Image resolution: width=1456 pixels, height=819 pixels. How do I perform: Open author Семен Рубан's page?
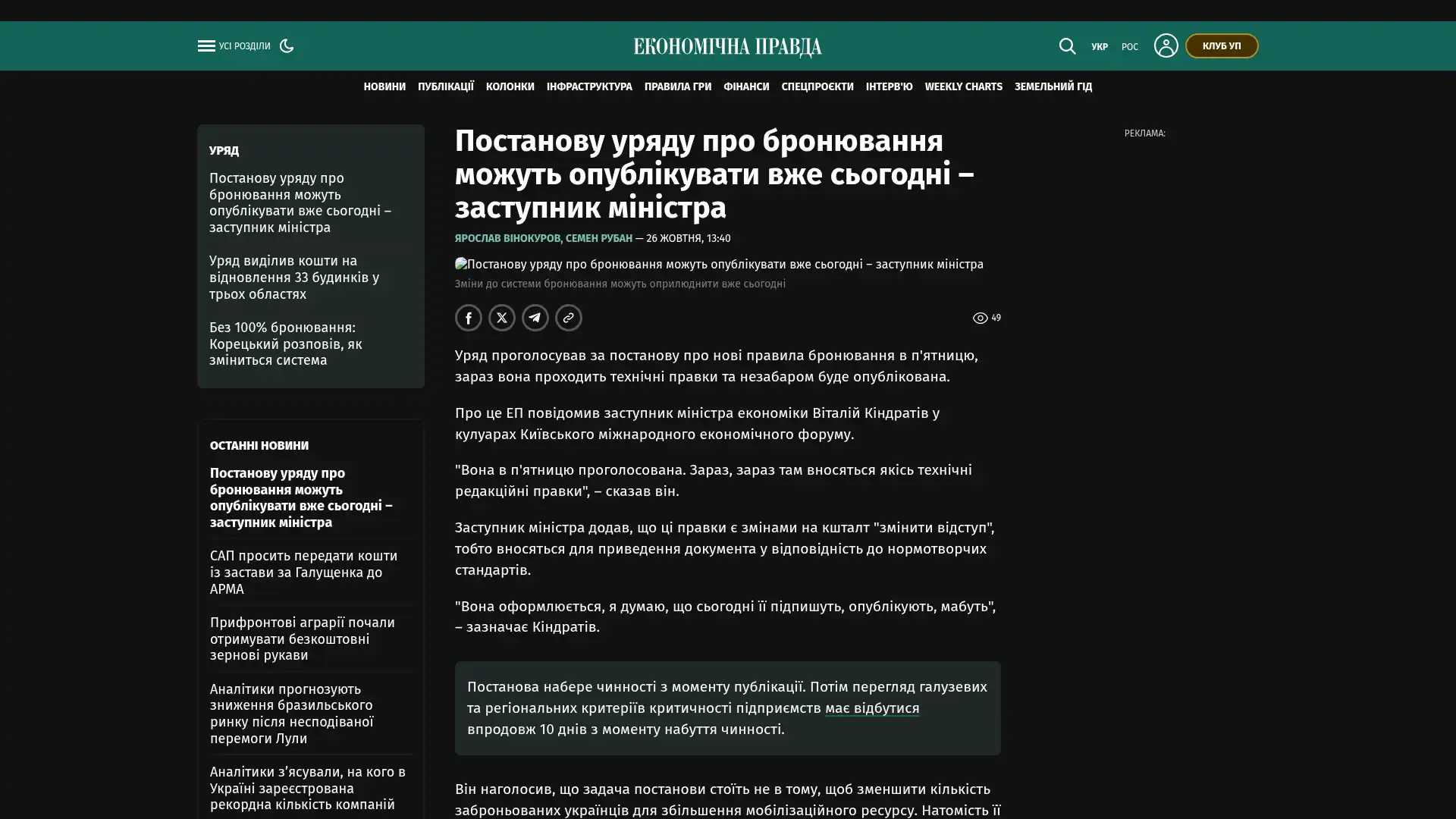(599, 238)
